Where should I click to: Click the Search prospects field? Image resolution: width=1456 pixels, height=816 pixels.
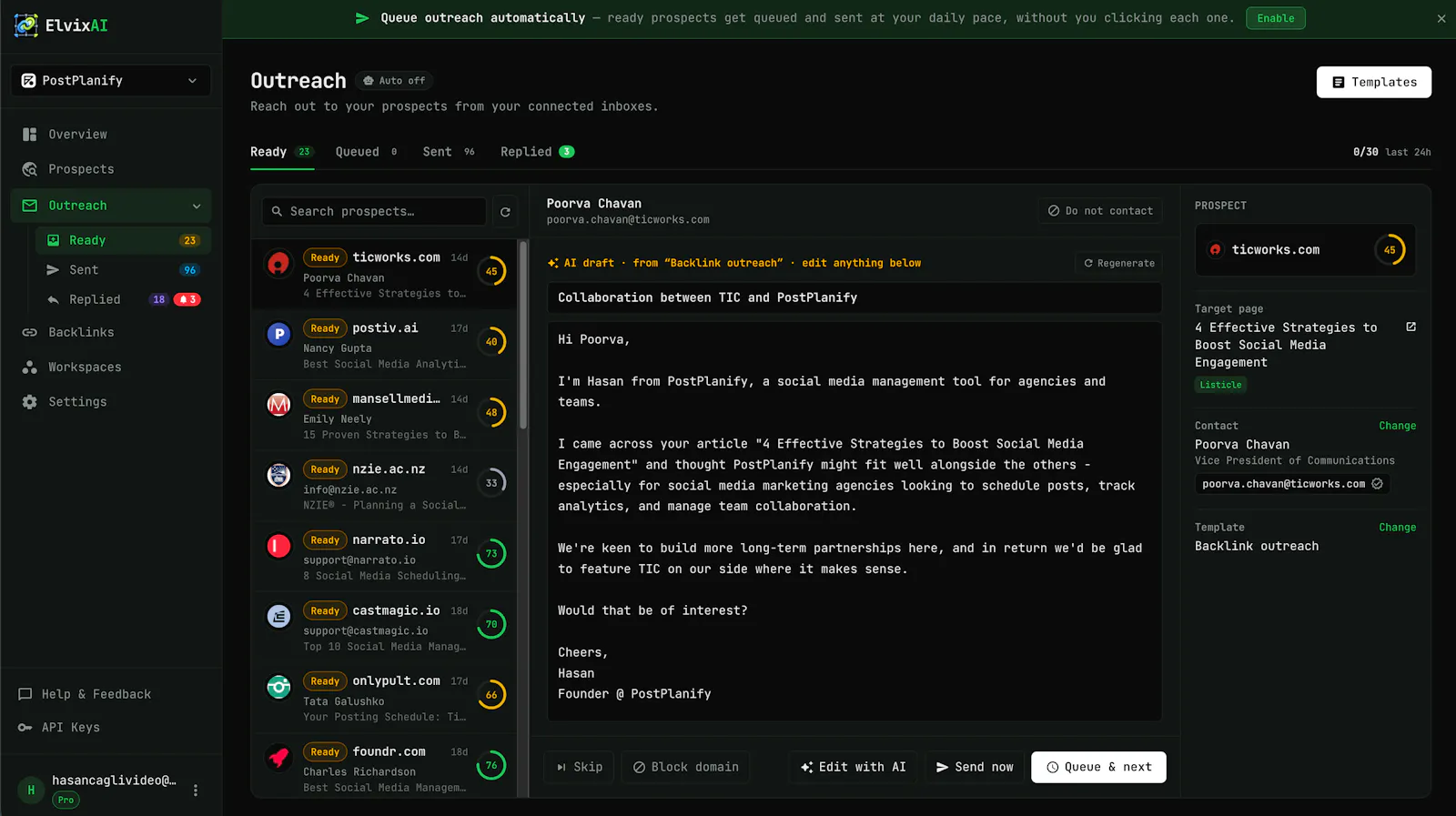(374, 211)
